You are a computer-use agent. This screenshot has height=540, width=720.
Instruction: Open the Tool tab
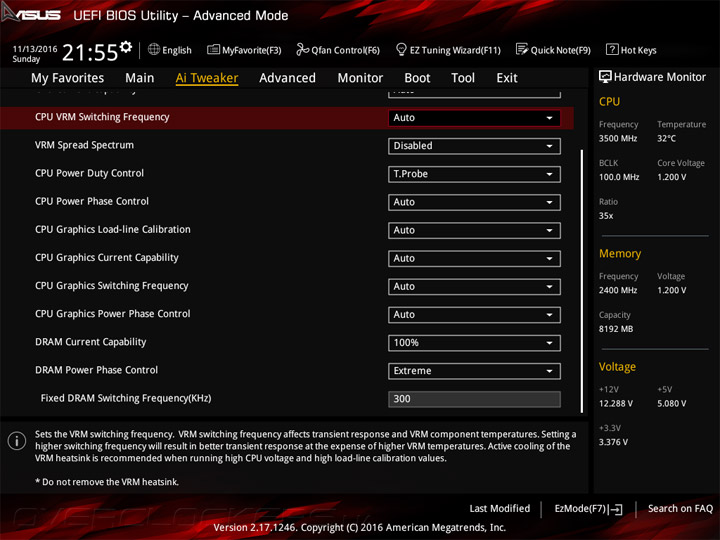click(x=463, y=78)
